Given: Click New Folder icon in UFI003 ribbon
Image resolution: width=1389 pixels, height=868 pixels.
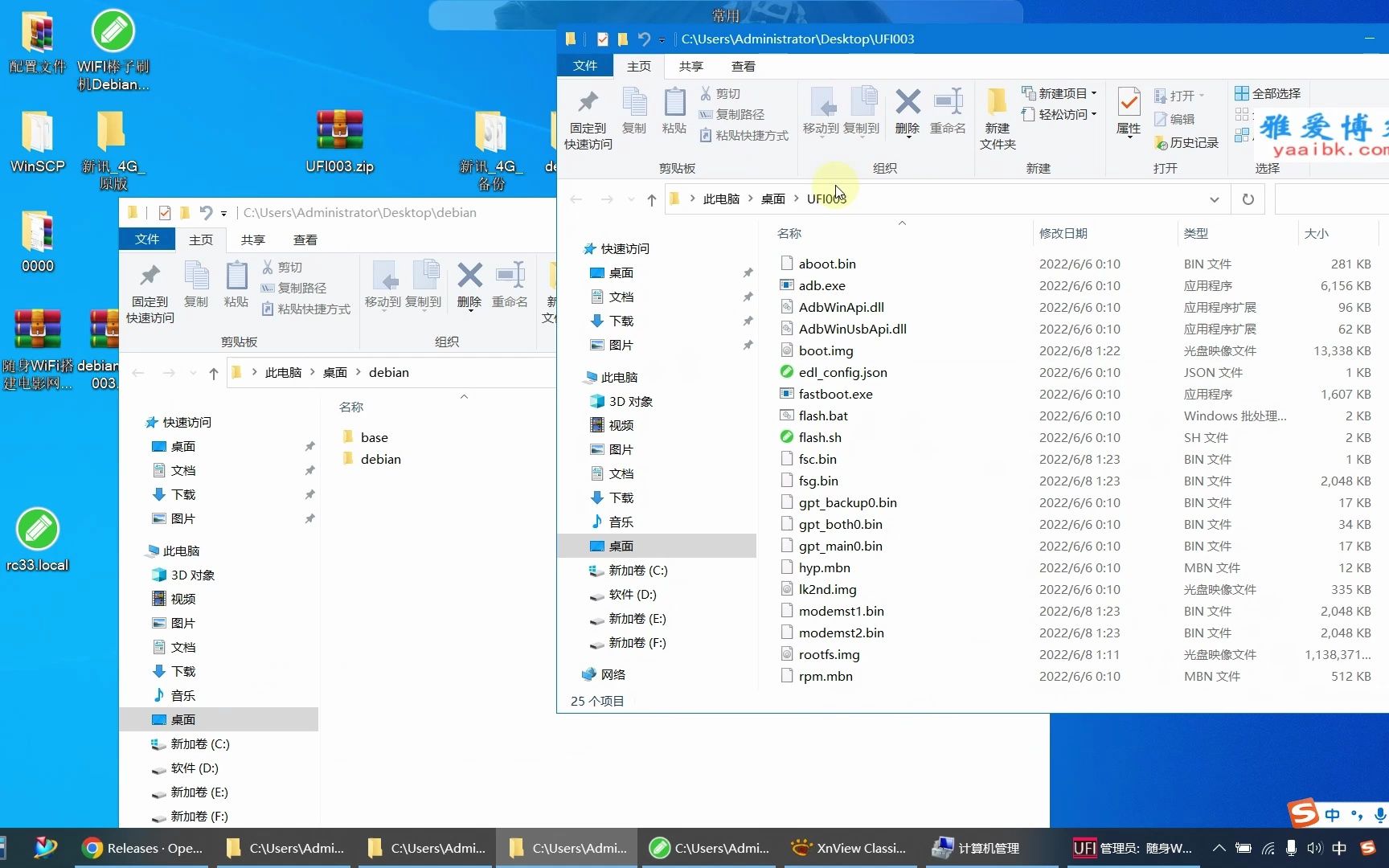Looking at the screenshot, I should click(x=998, y=118).
